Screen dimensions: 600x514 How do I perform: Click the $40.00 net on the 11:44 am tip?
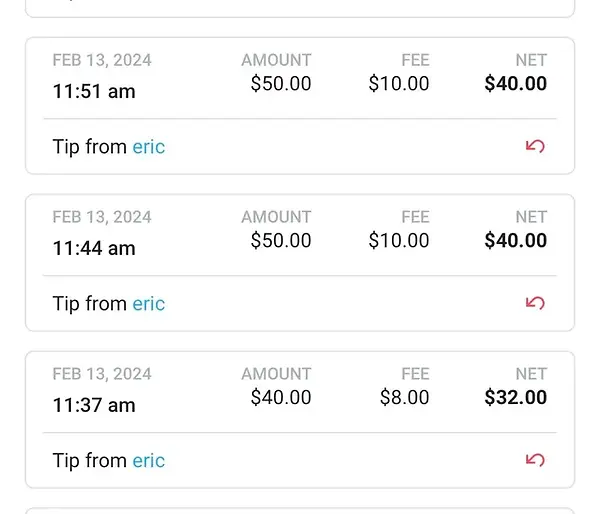[x=515, y=240]
